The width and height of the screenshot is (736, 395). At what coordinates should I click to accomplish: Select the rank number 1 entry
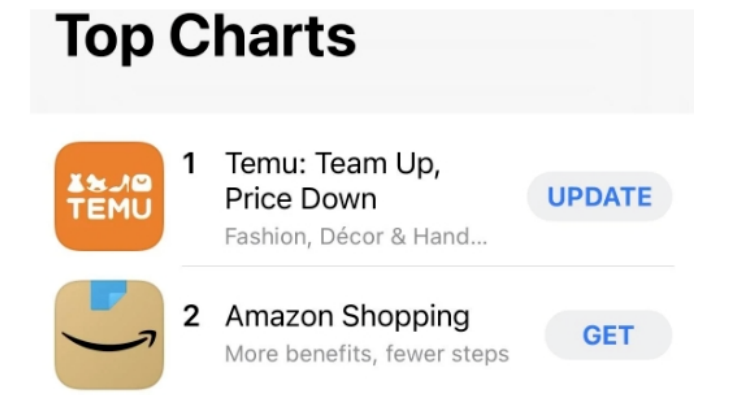pyautogui.click(x=189, y=164)
